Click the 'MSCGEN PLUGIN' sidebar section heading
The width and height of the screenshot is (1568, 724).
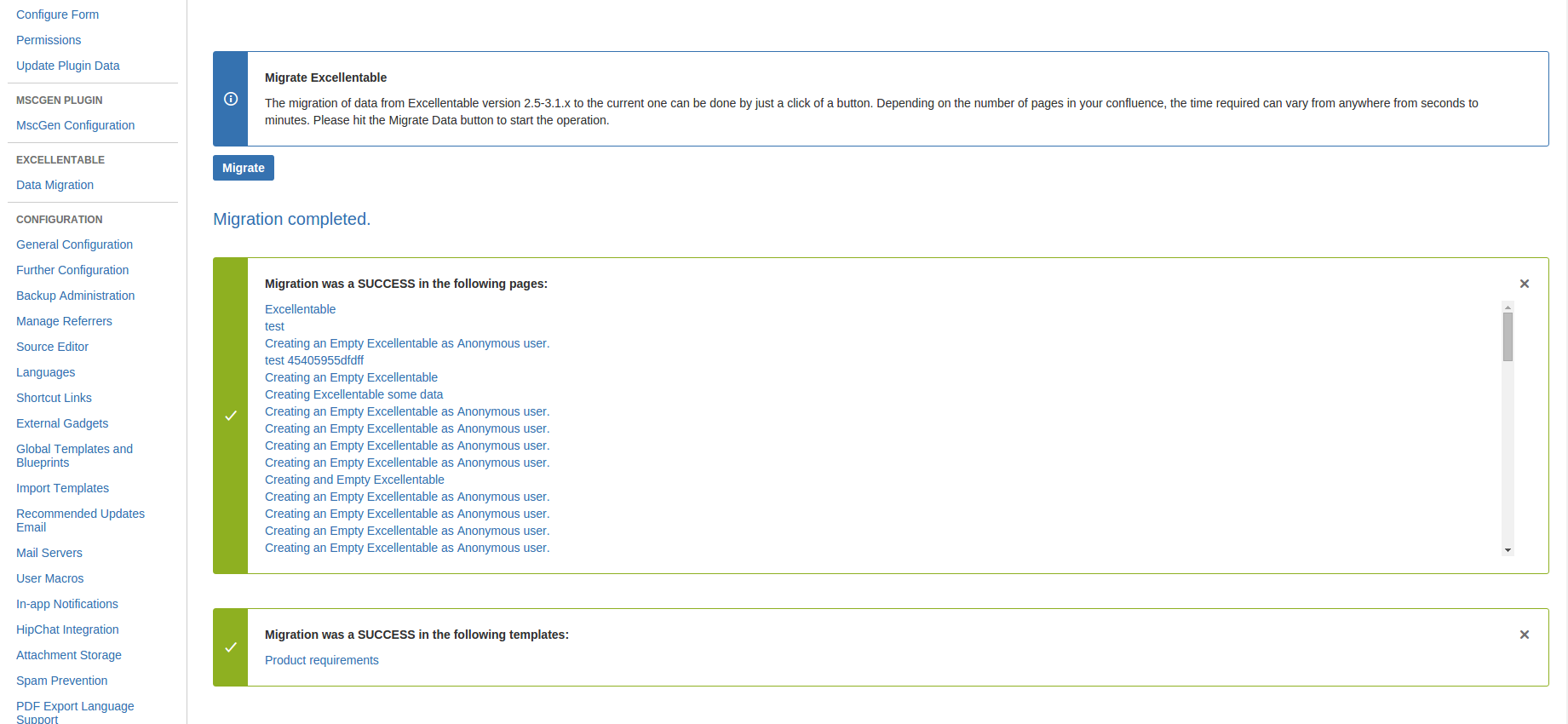(59, 101)
